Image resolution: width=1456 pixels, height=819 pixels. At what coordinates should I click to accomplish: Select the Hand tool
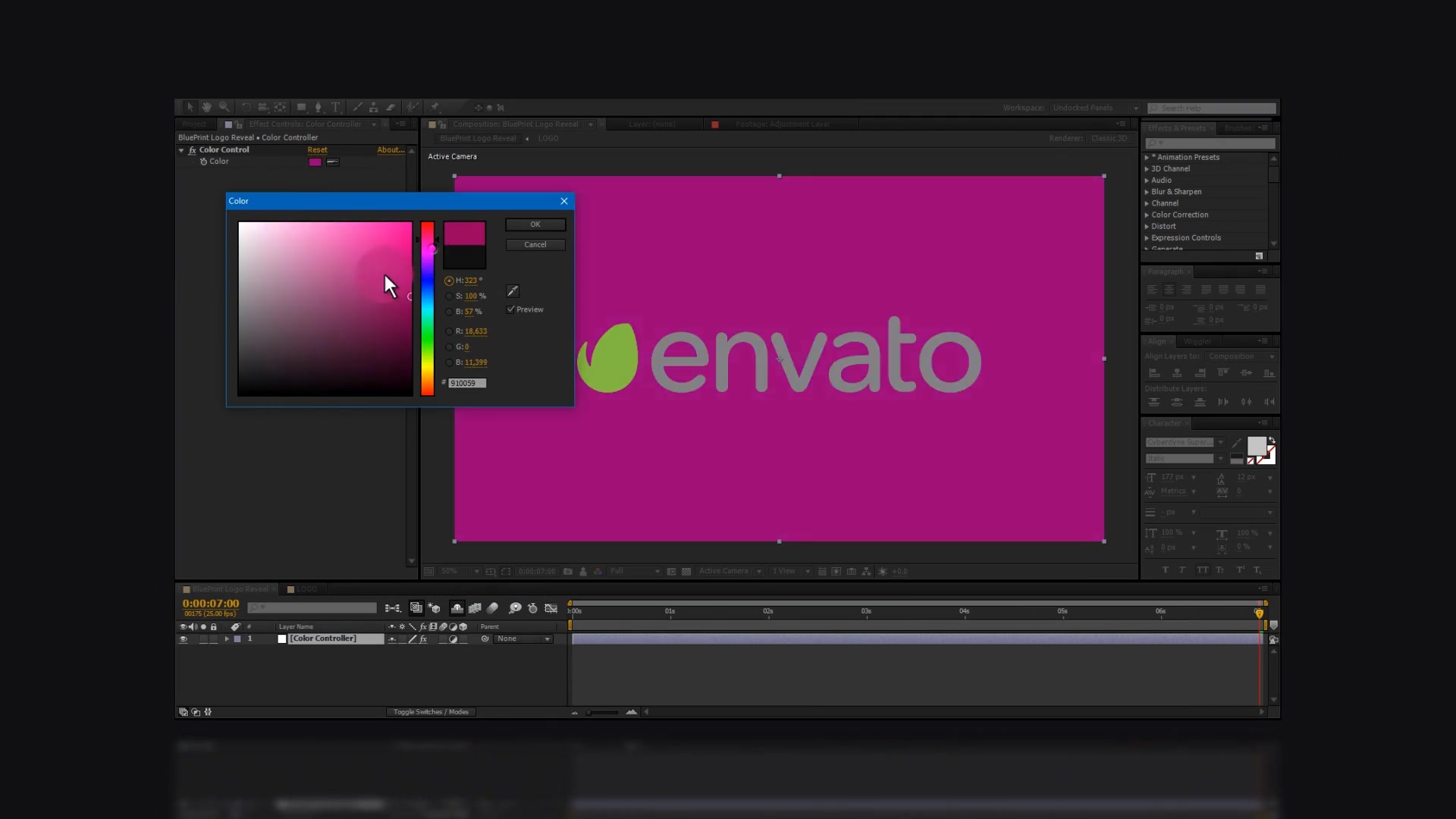pyautogui.click(x=206, y=107)
